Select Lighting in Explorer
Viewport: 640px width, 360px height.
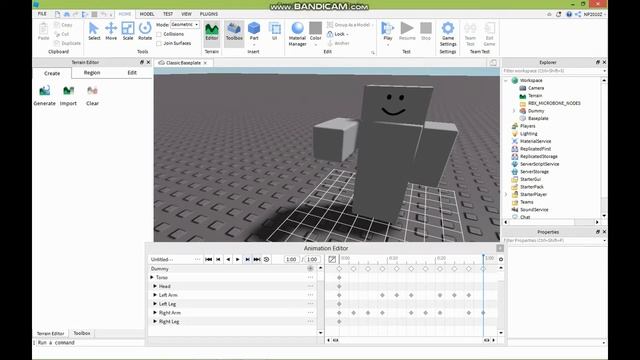coord(528,134)
